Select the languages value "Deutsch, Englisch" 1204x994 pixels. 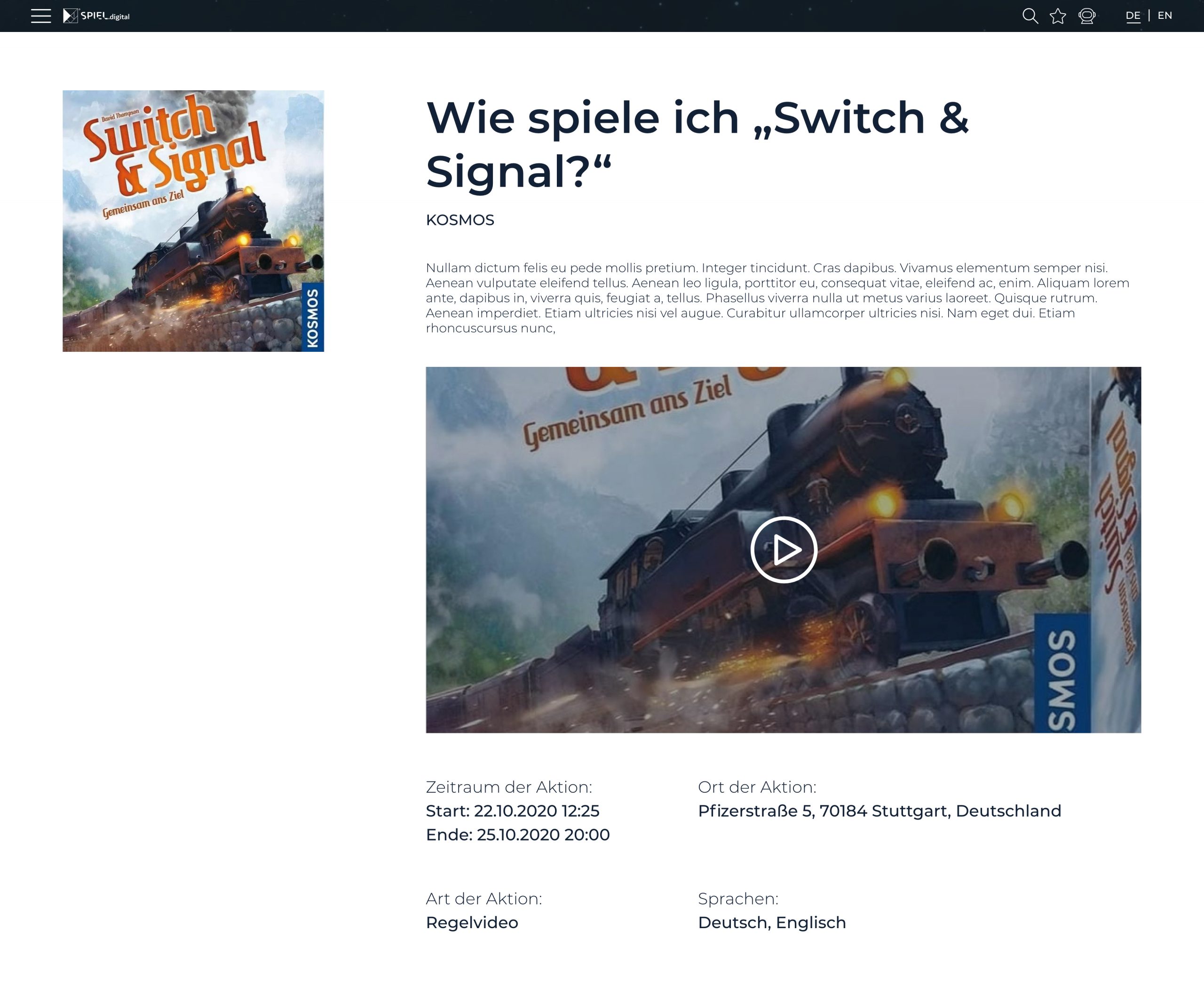pos(772,922)
